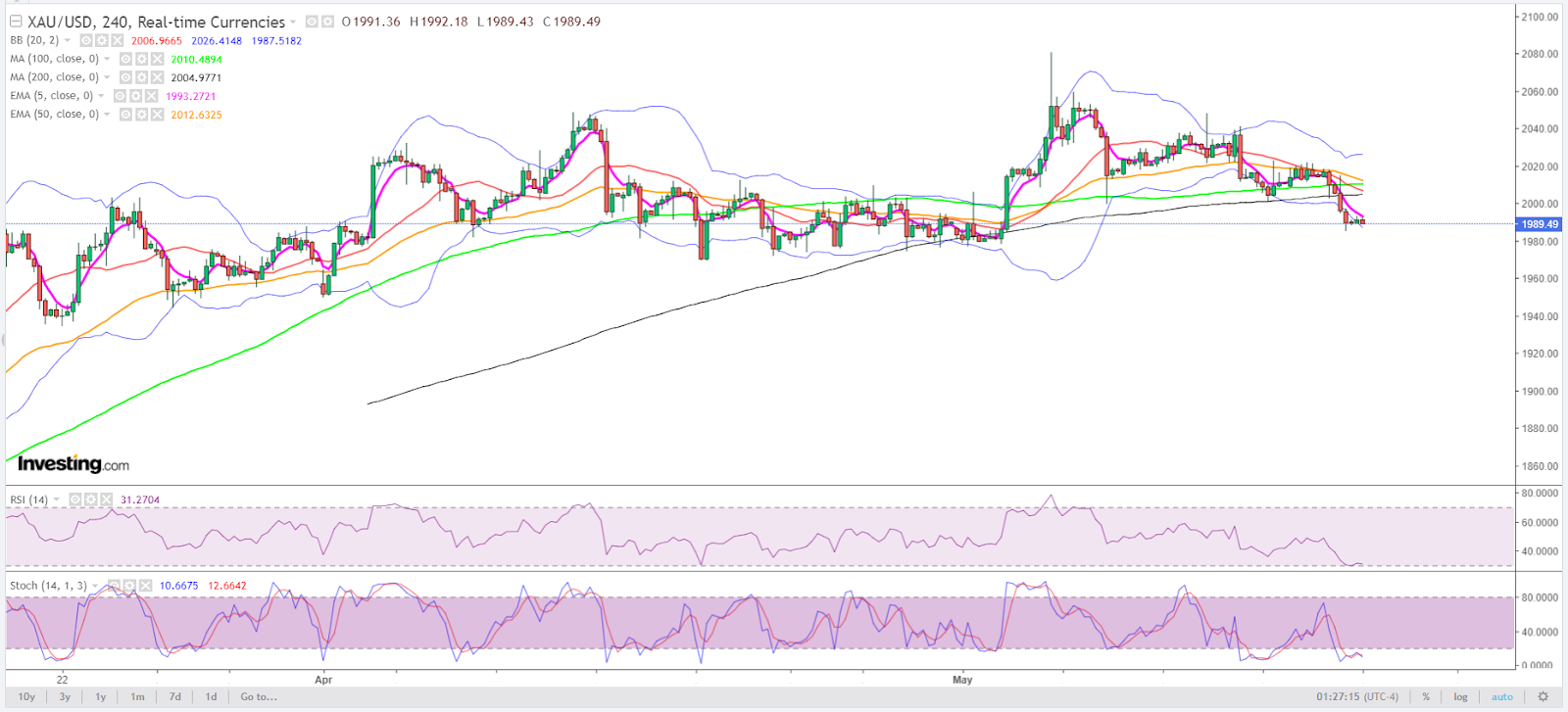Expand the RSI (14) dropdown arrow
Image resolution: width=1568 pixels, height=712 pixels.
56,499
